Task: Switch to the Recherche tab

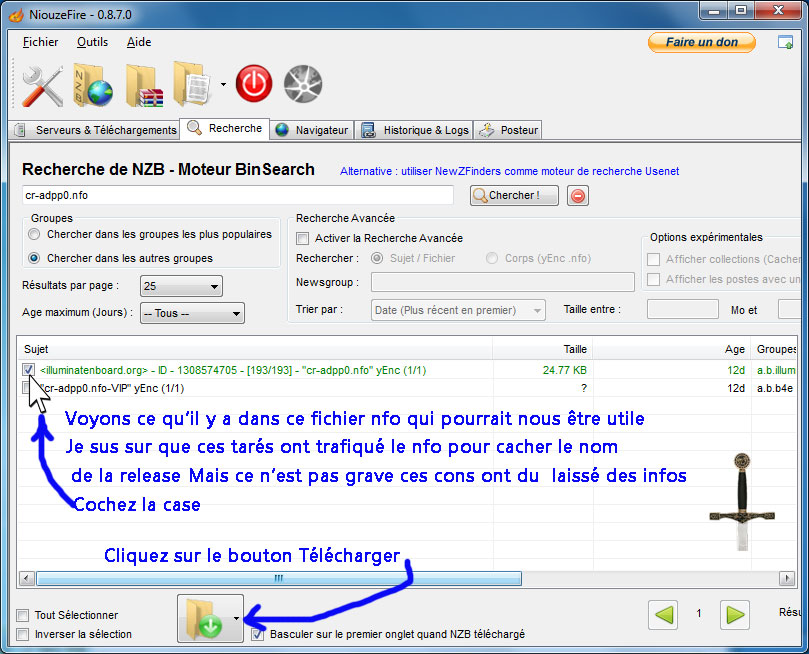Action: point(225,128)
